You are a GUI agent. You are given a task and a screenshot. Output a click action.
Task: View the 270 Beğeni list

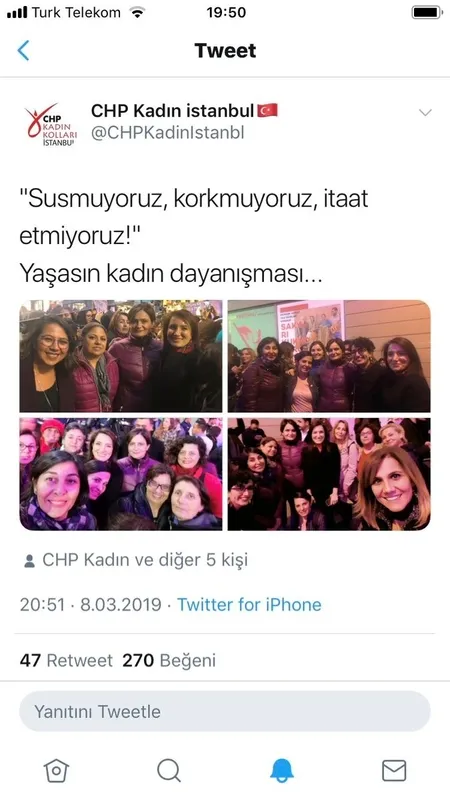pos(169,660)
